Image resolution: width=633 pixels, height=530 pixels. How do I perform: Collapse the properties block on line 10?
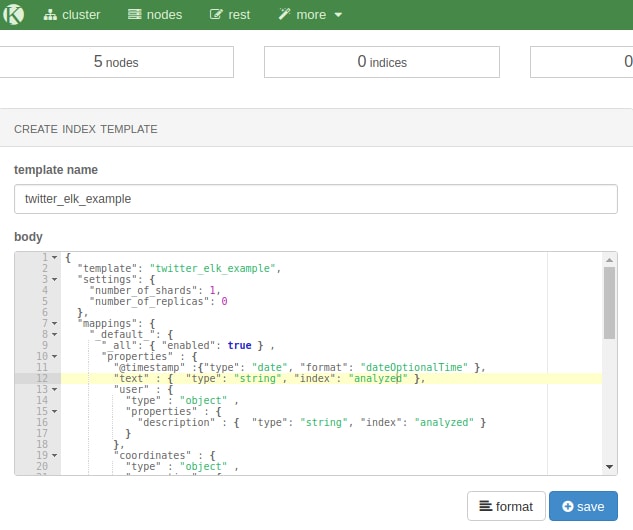point(54,357)
